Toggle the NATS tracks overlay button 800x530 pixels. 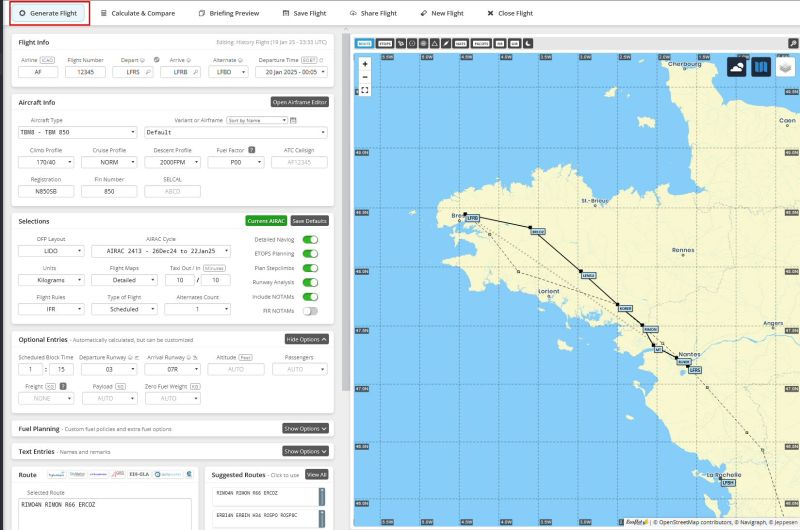[x=461, y=43]
